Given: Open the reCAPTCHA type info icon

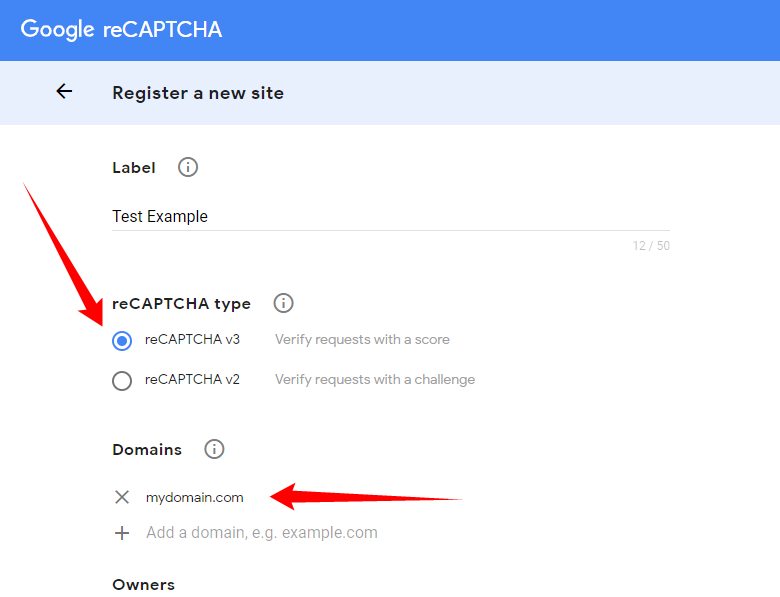Looking at the screenshot, I should (x=283, y=302).
